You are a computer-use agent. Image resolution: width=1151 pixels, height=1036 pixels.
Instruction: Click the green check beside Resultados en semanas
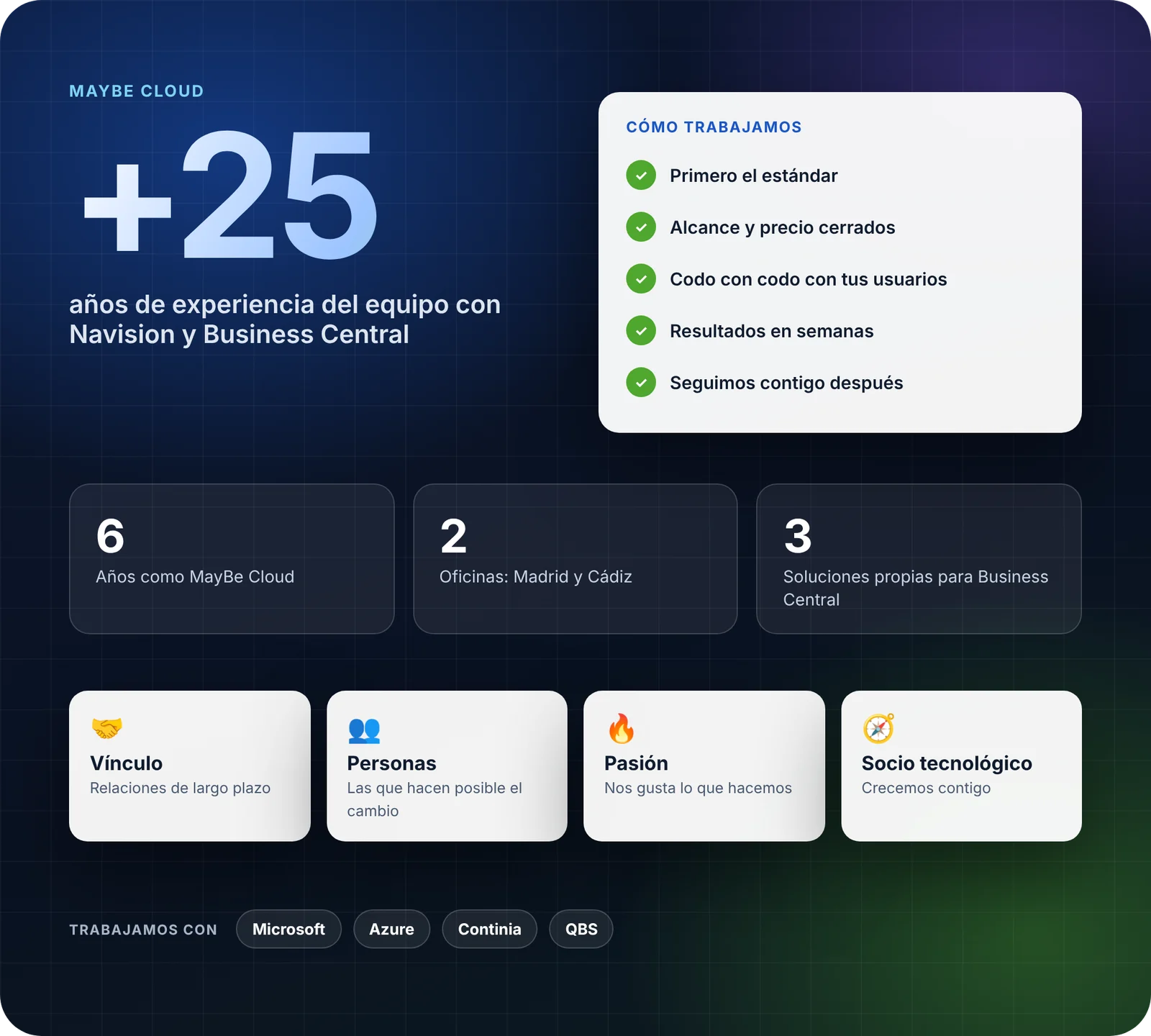coord(641,331)
